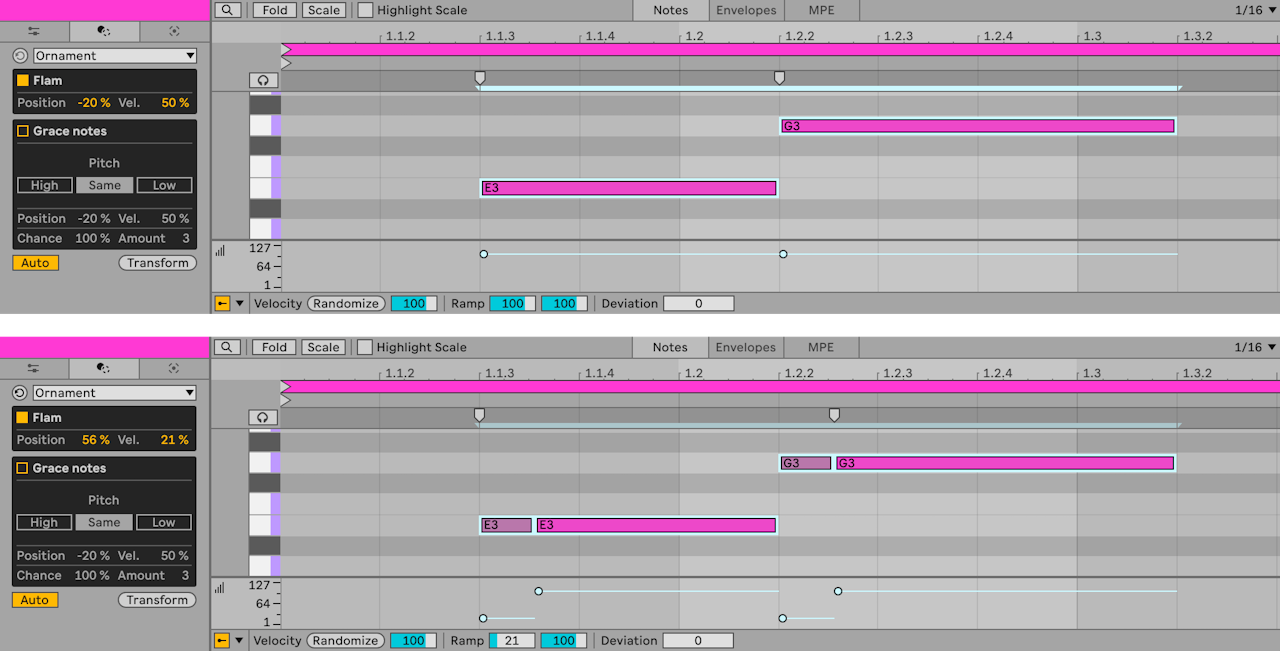Click magnifier zoom icon in bottom editor
Image resolution: width=1280 pixels, height=651 pixels.
[228, 347]
